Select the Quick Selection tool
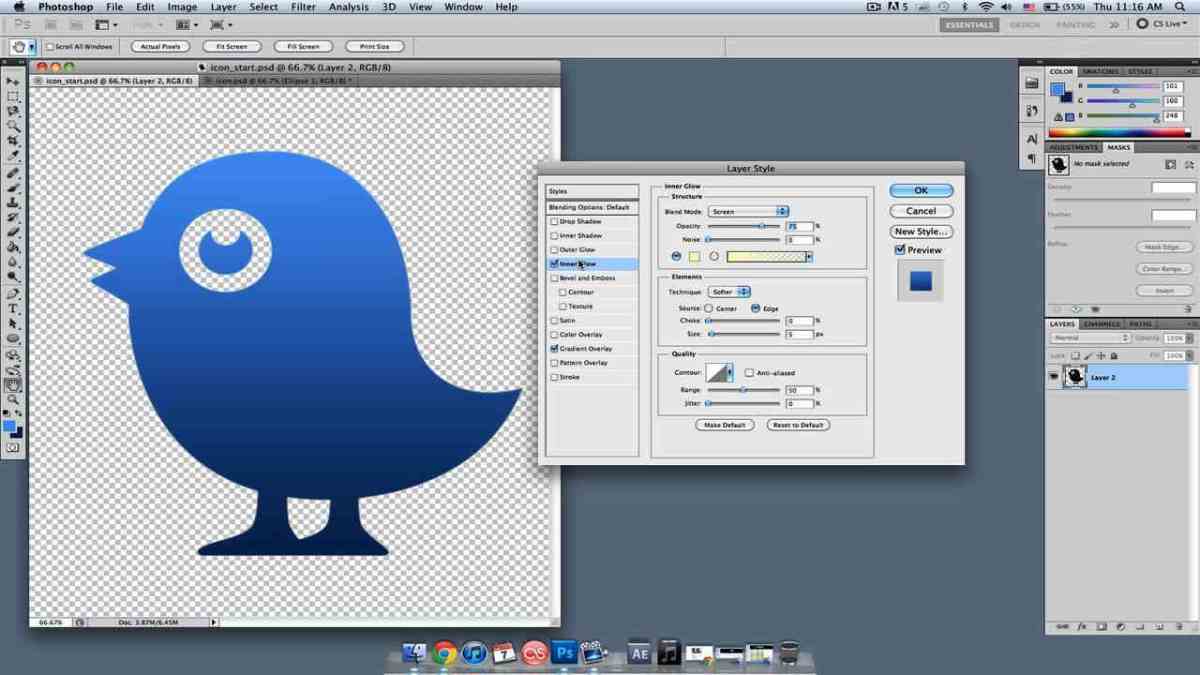Screen dimensions: 1200x675 pos(13,126)
